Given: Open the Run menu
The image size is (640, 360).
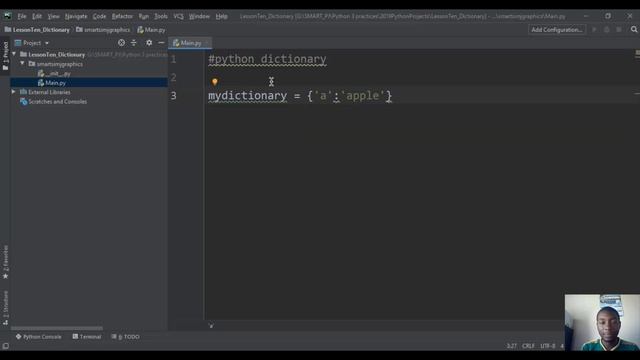Looking at the screenshot, I should tap(143, 16).
